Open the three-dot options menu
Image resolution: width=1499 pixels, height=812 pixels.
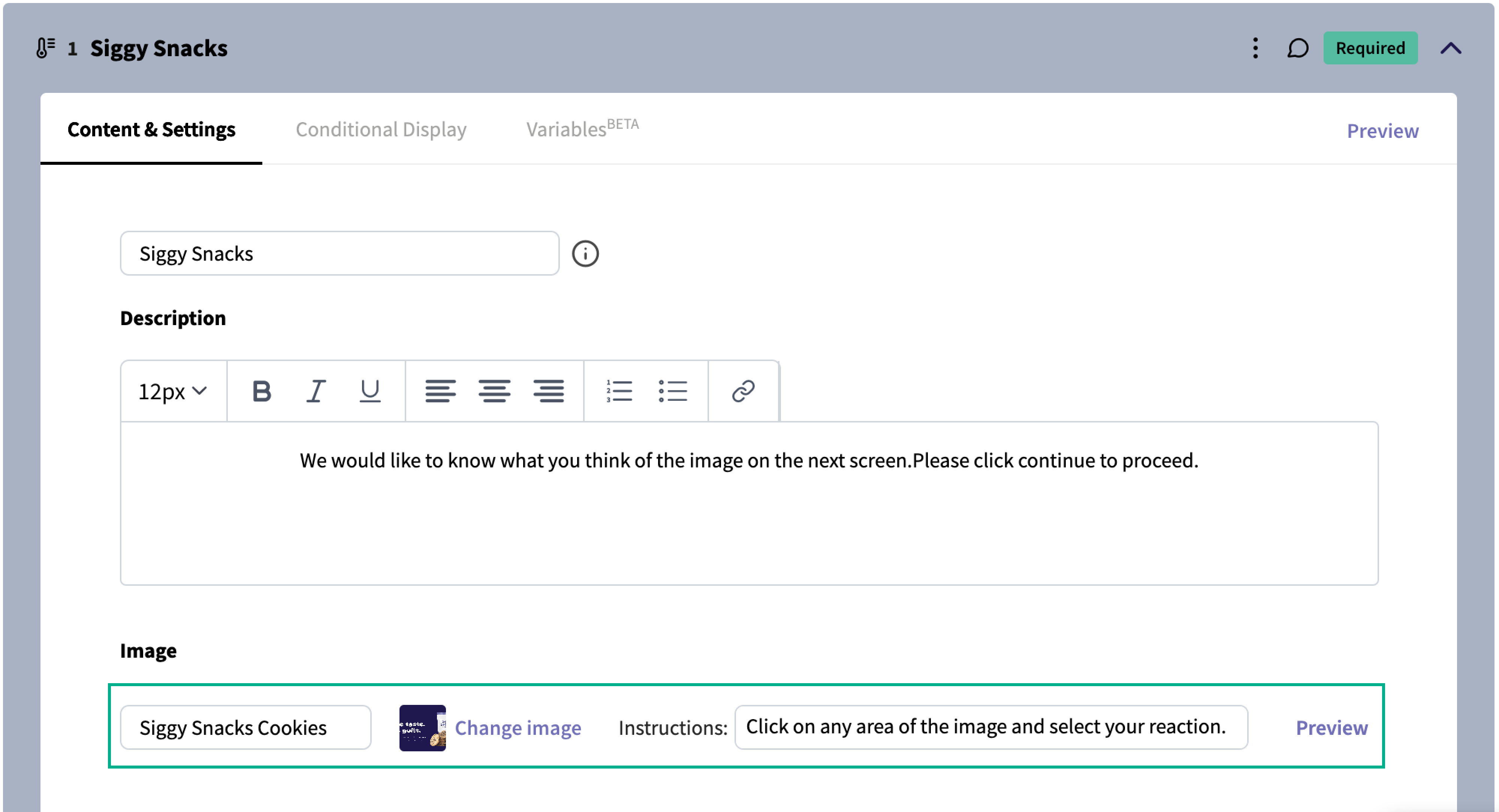[x=1255, y=48]
